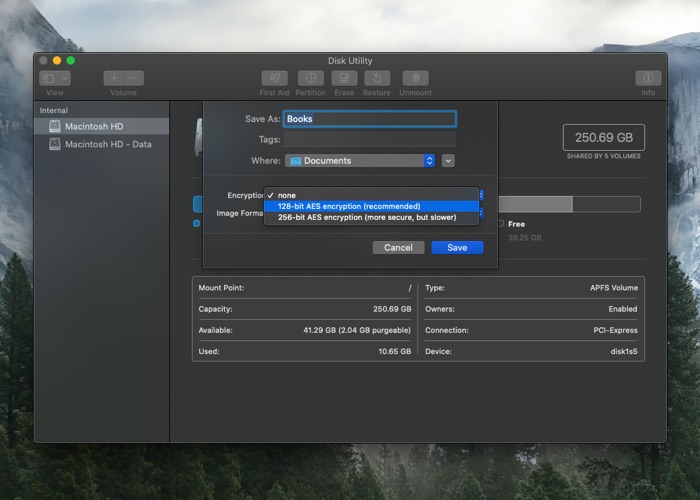This screenshot has width=700, height=500.
Task: Select Macintosh HD - Data volume
Action: 102,144
